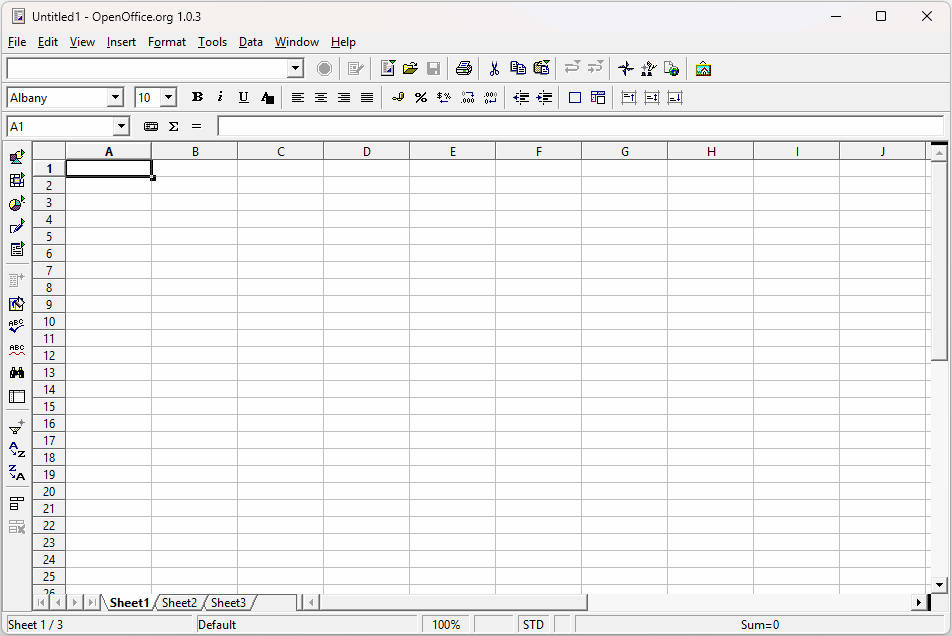952x636 pixels.
Task: Click the Sort Ascending A-Z icon
Action: pos(17,450)
